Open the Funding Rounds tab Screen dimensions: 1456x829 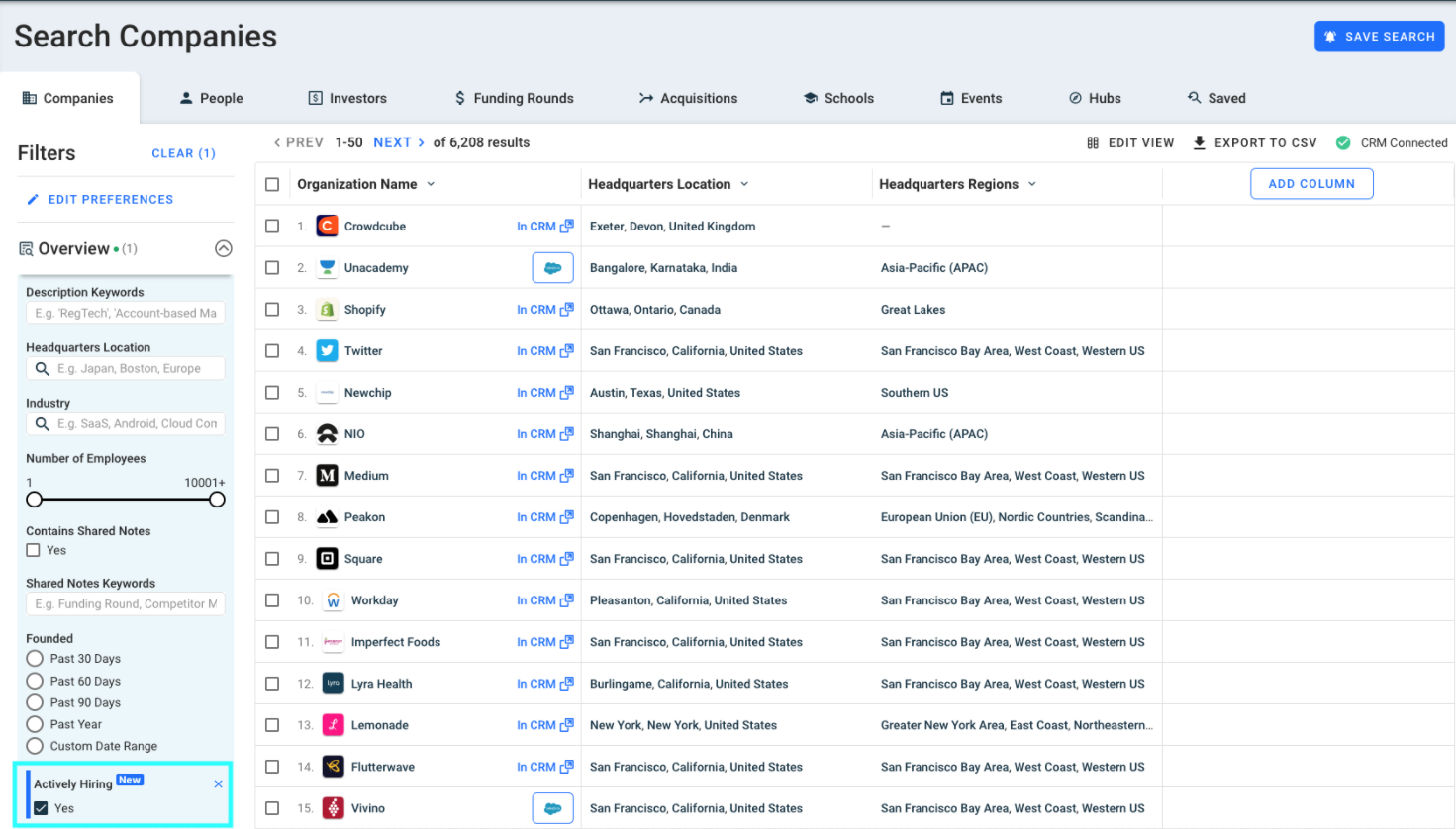coord(513,97)
